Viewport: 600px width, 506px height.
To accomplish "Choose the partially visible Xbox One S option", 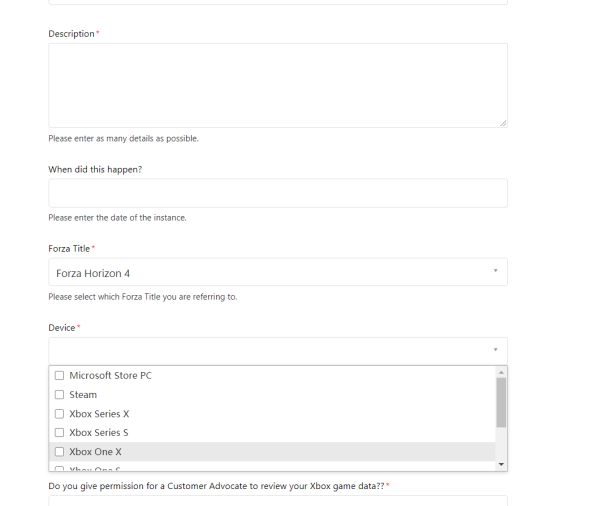I will 95,468.
